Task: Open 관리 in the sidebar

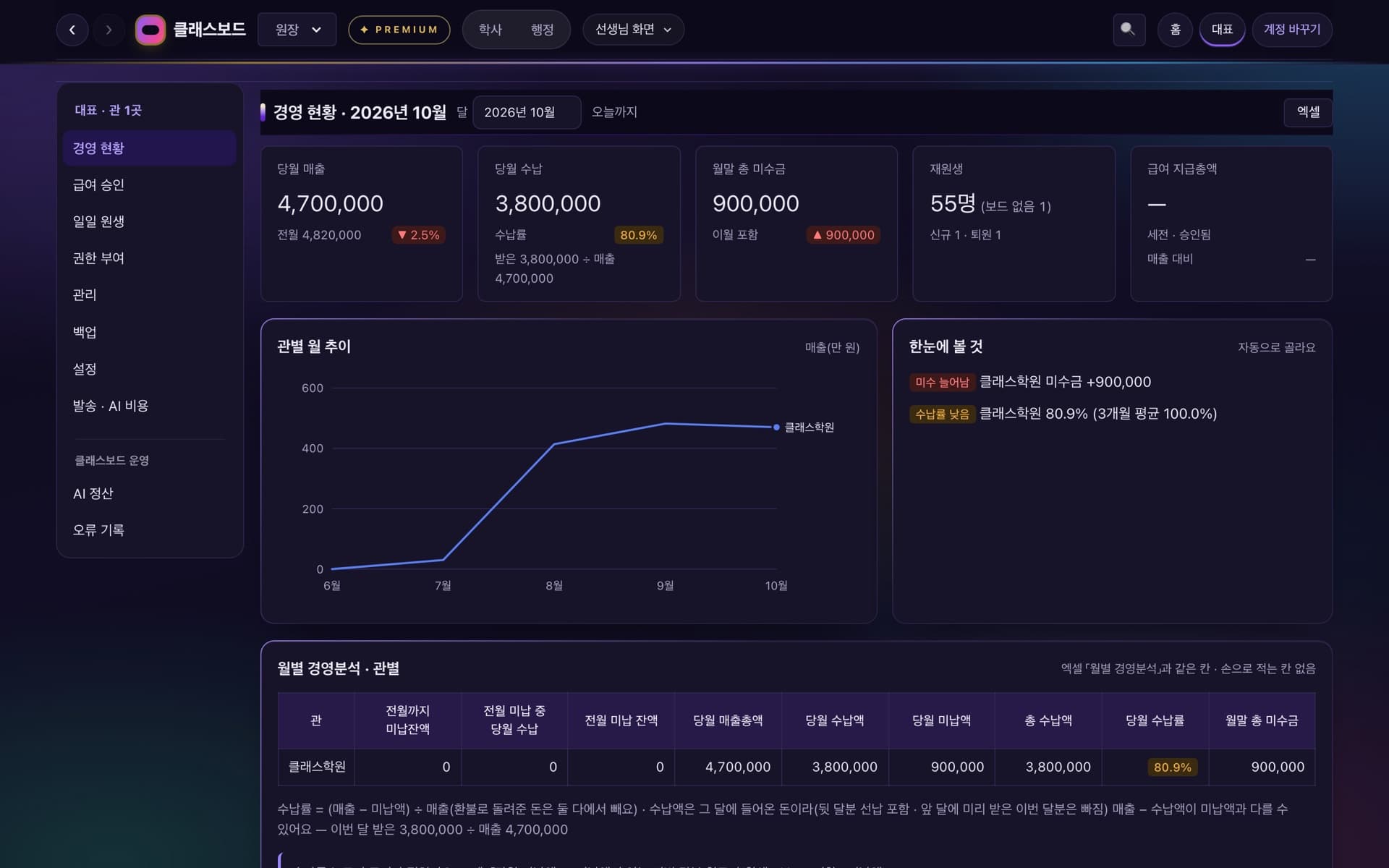Action: [149, 295]
